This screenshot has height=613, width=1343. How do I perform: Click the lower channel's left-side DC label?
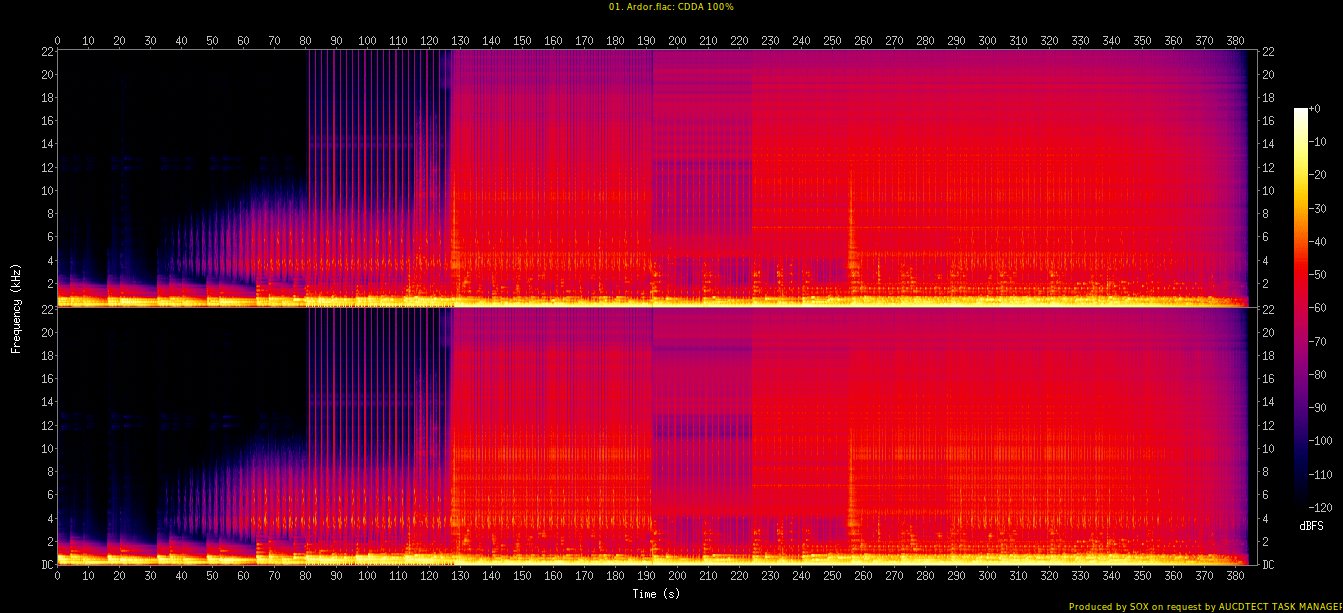tap(46, 565)
